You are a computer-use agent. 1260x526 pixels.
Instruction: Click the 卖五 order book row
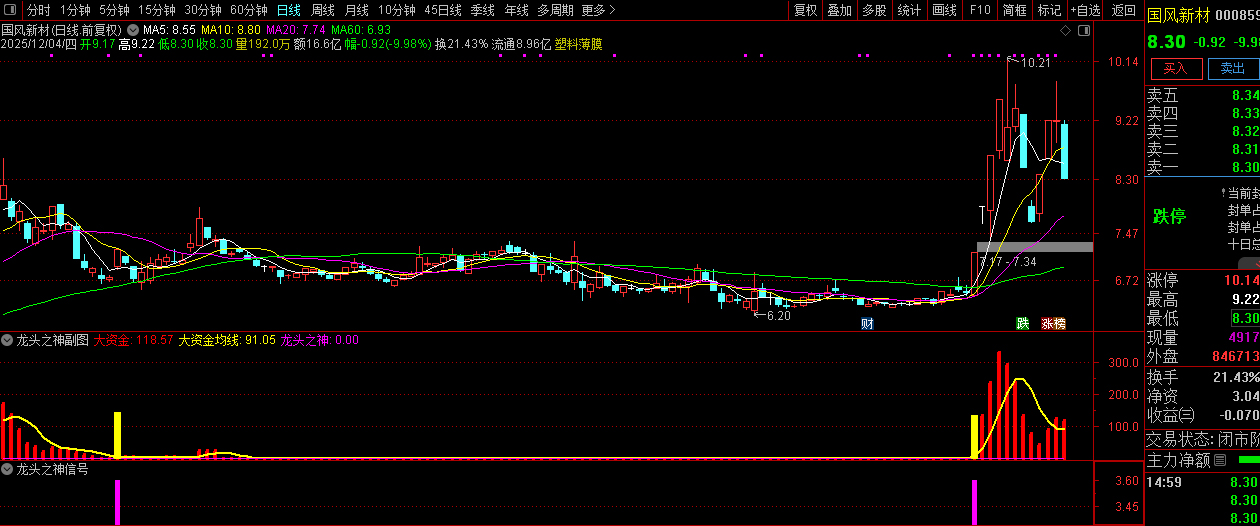coord(1203,96)
